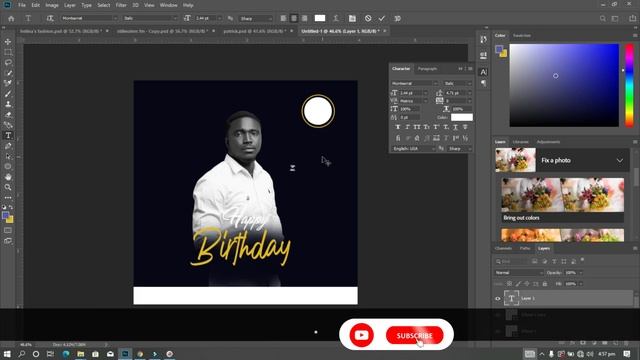
Task: Open the Filter menu
Action: click(121, 5)
